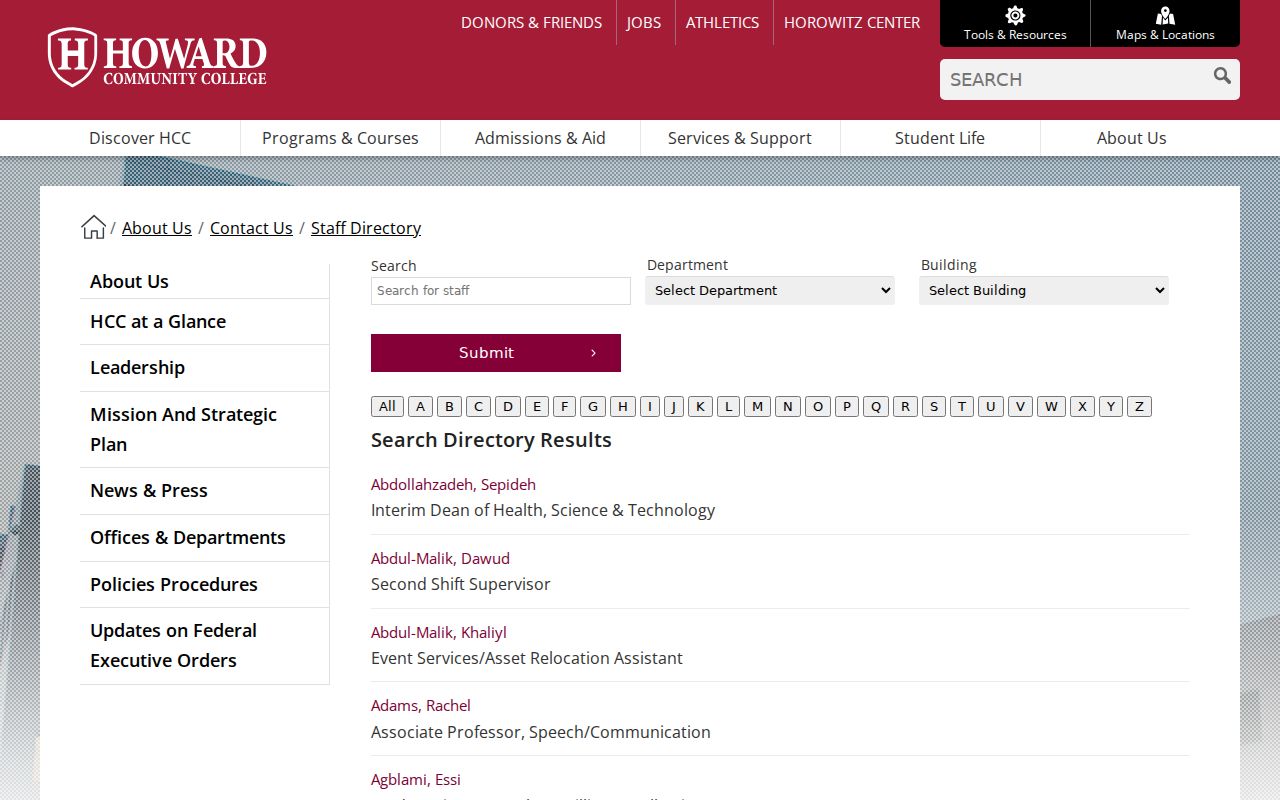Open the Select Building dropdown
Image resolution: width=1280 pixels, height=800 pixels.
pyautogui.click(x=1044, y=290)
